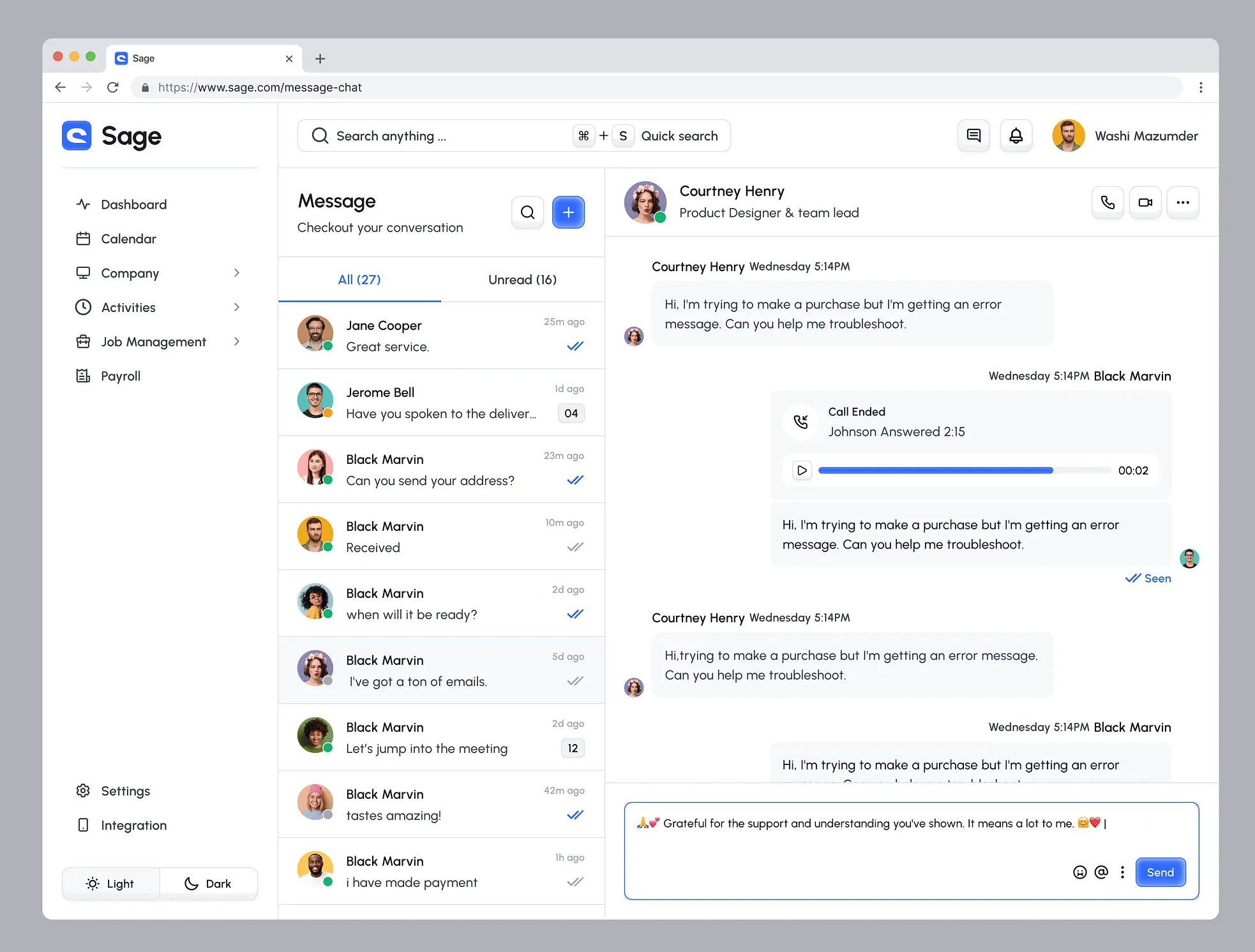Screen dimensions: 1255x952
Task: Seek in the call audio progress bar
Action: (964, 470)
